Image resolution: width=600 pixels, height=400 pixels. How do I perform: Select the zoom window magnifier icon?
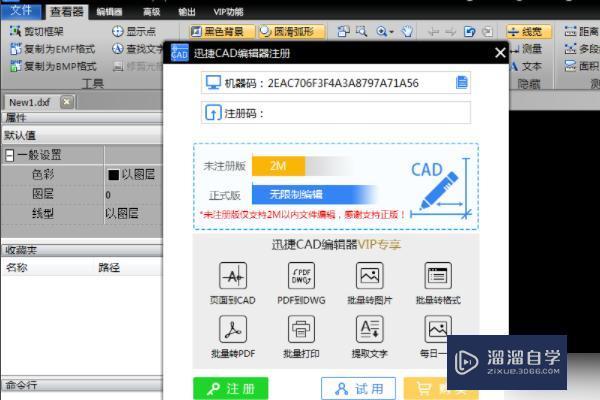[x=362, y=31]
